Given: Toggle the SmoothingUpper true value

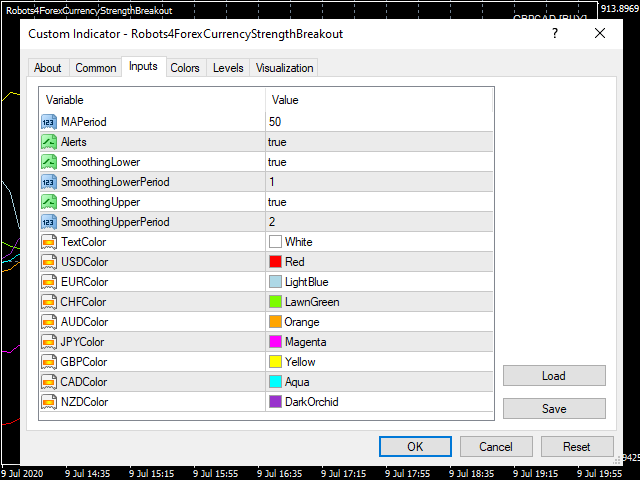Looking at the screenshot, I should 277,202.
